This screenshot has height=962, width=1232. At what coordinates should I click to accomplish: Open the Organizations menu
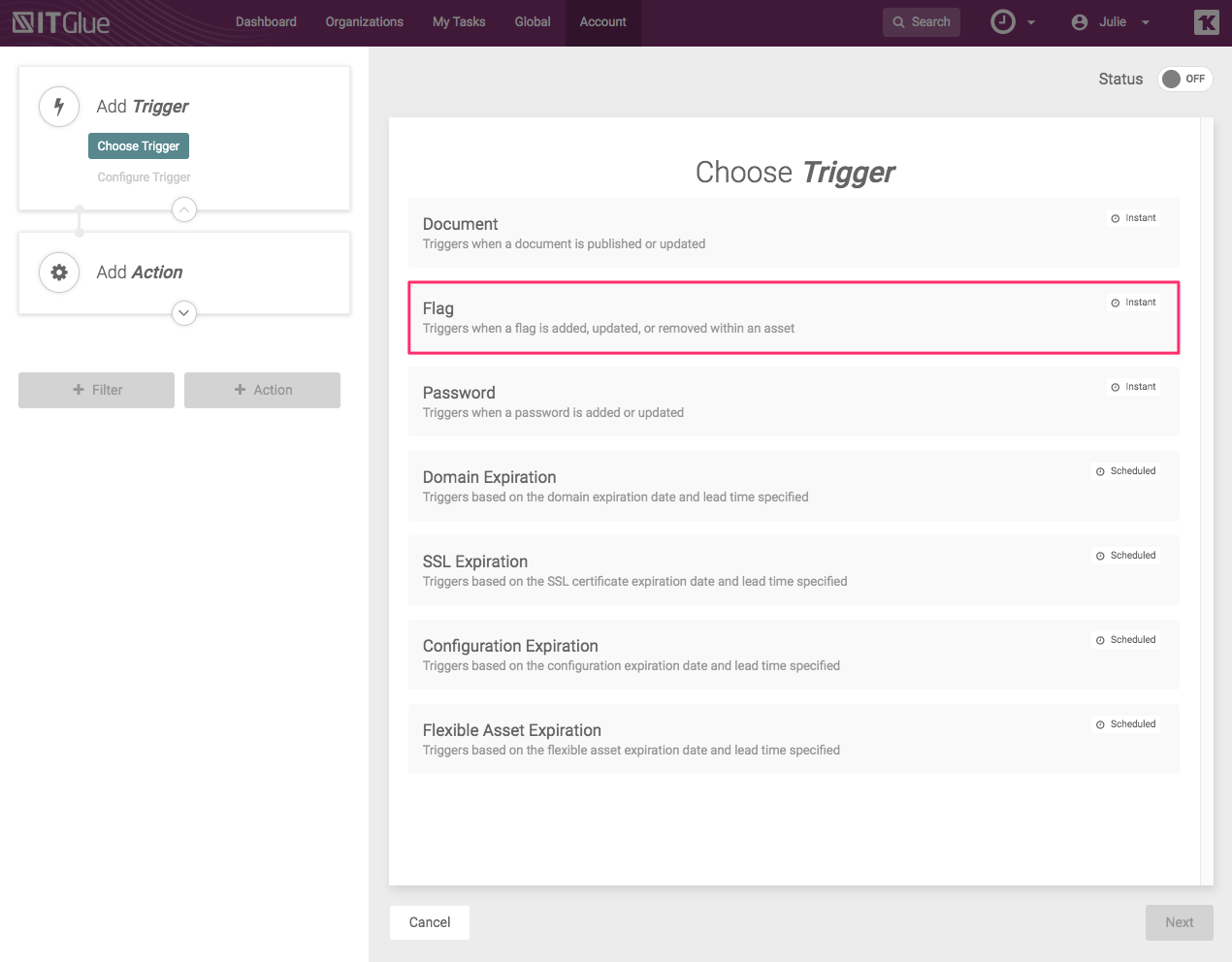point(364,22)
